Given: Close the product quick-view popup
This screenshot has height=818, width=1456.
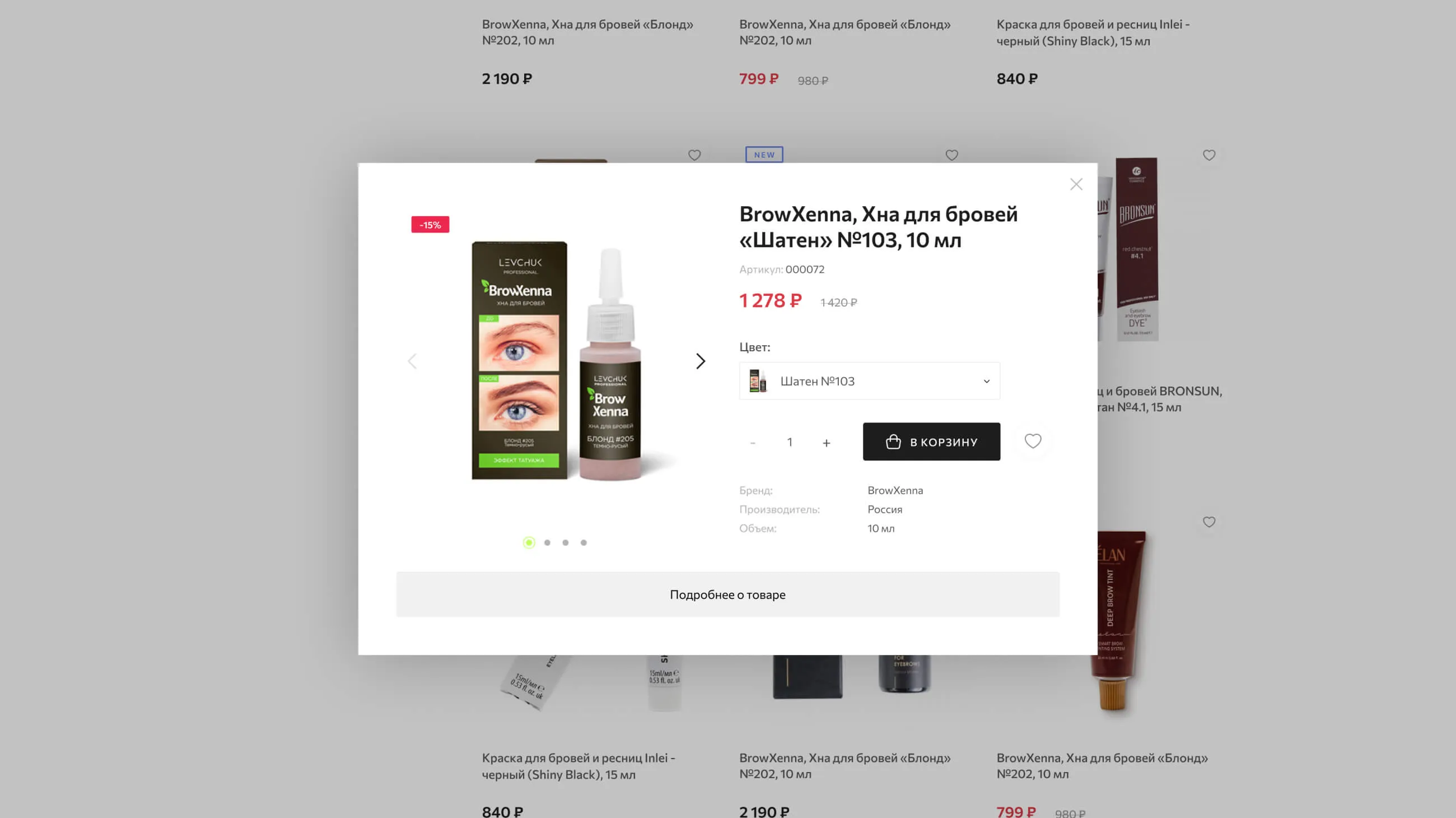Looking at the screenshot, I should tap(1076, 184).
